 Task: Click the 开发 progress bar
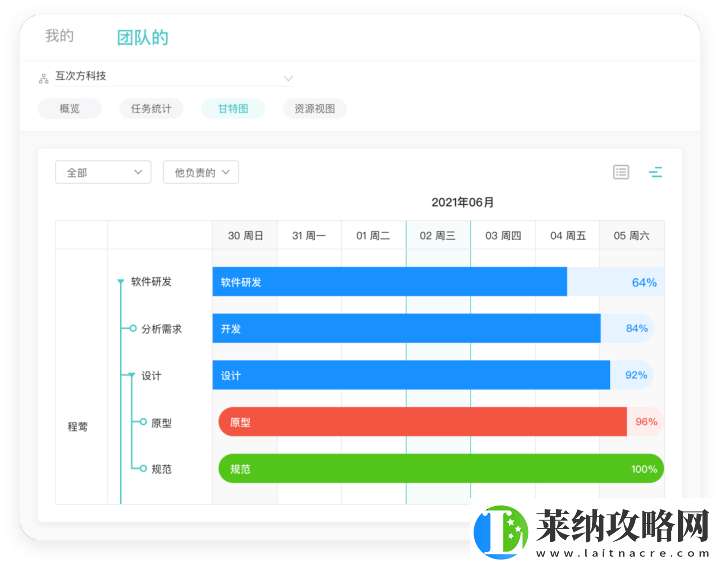pyautogui.click(x=406, y=328)
